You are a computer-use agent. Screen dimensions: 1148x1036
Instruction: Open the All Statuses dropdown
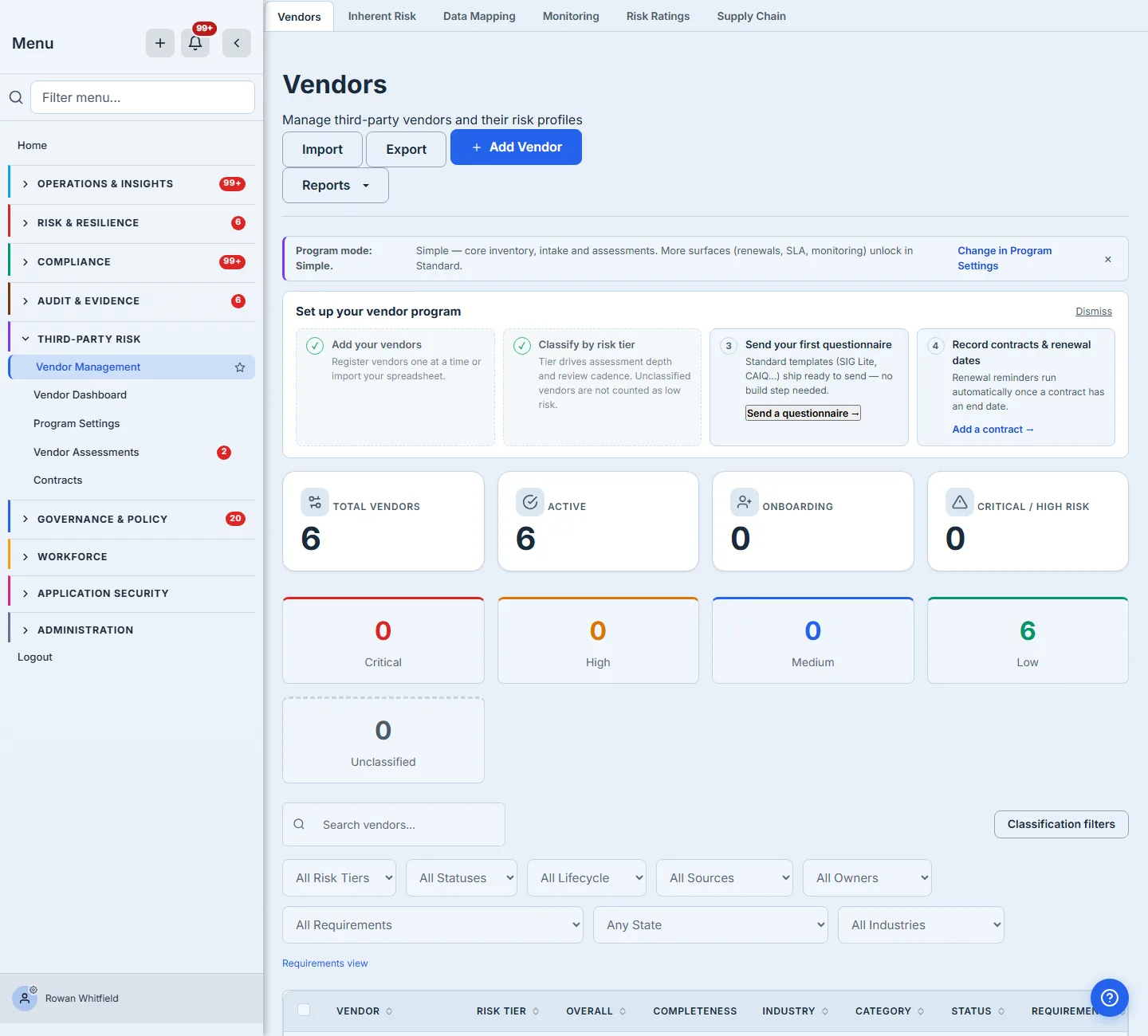[462, 877]
